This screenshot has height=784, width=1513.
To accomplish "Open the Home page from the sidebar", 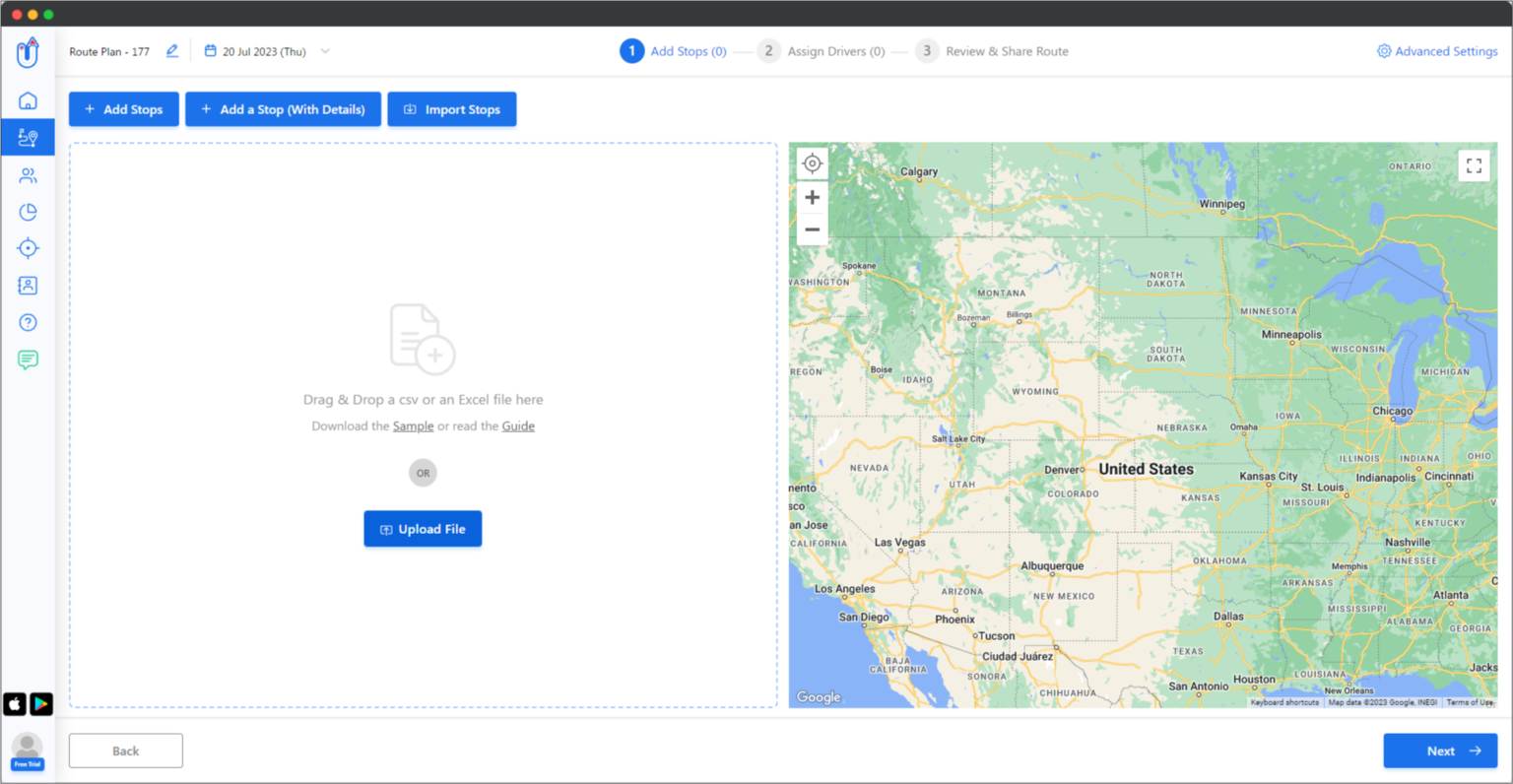I will click(x=28, y=99).
